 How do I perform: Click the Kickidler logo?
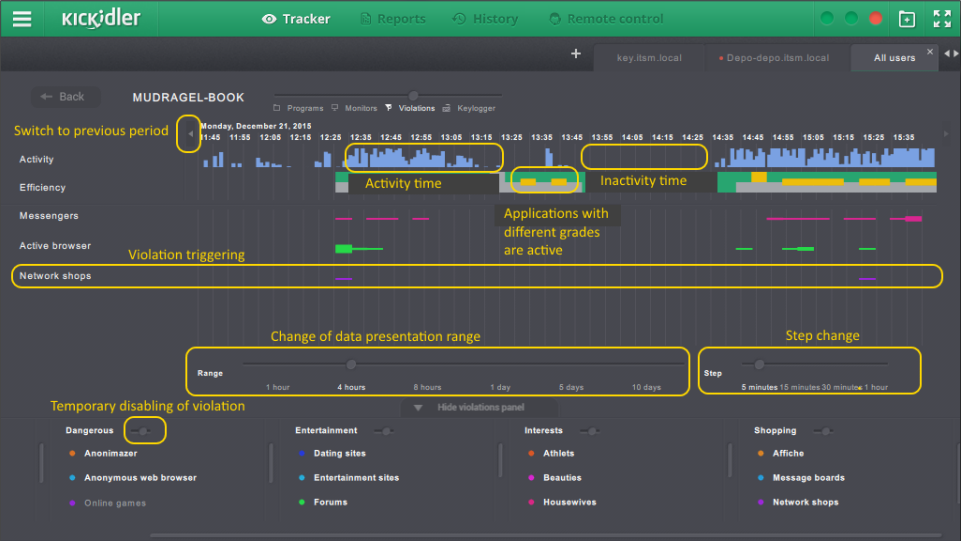tap(101, 19)
